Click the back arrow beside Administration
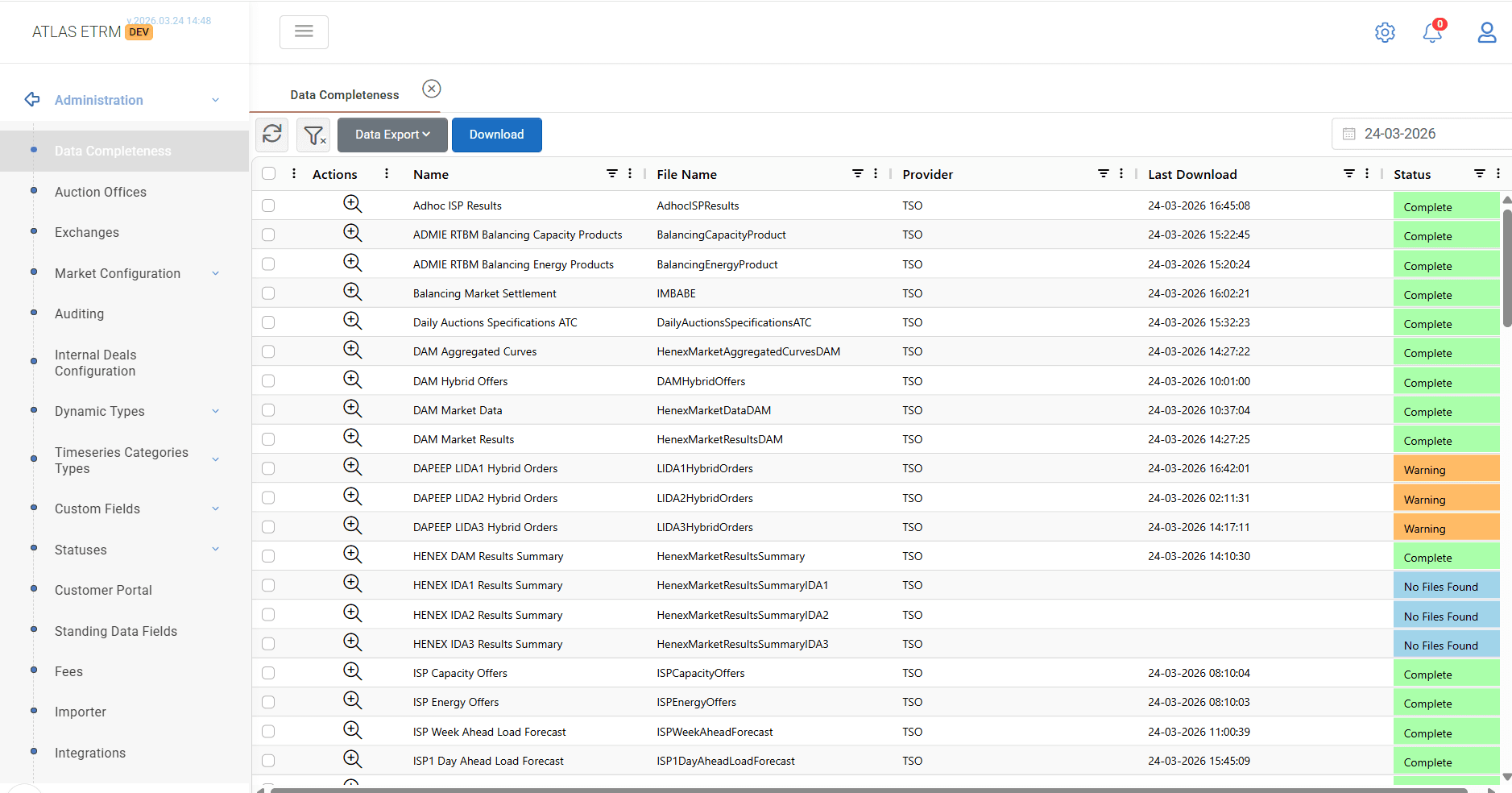This screenshot has height=793, width=1512. click(32, 99)
